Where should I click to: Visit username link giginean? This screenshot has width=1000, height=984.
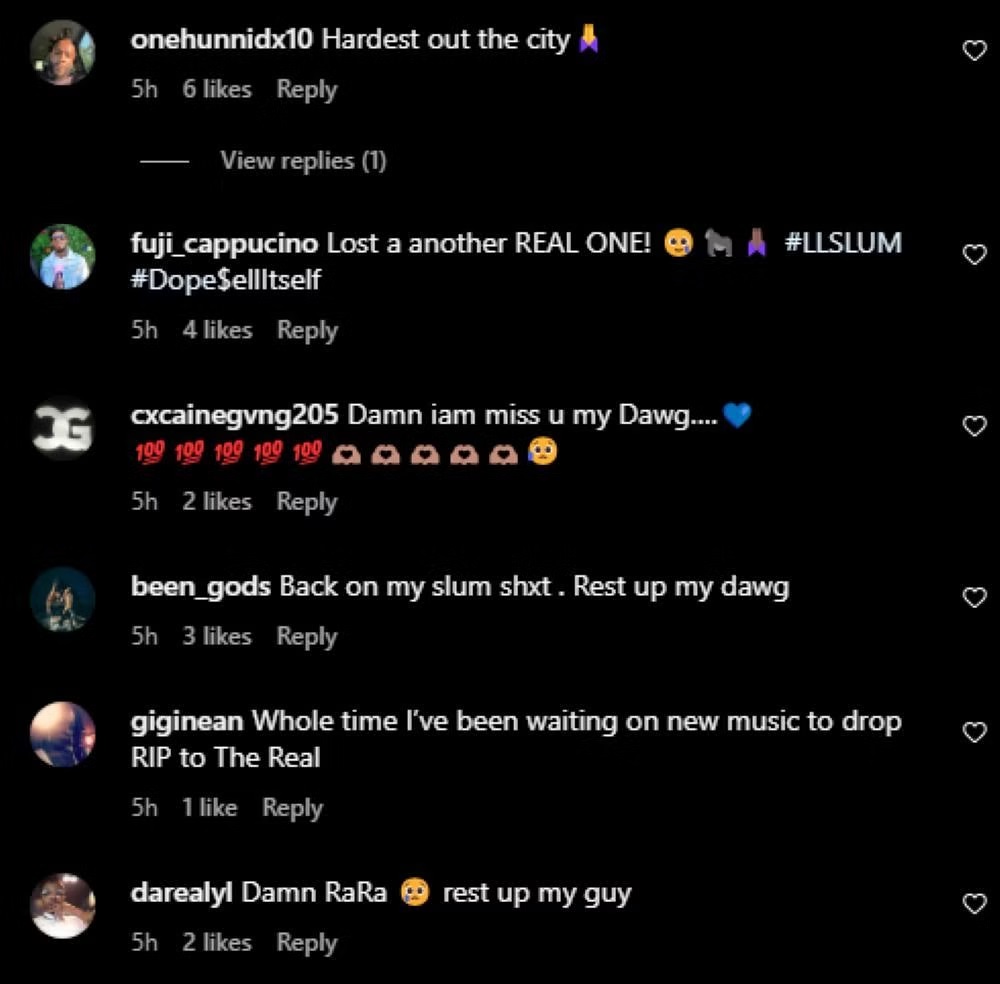click(187, 722)
